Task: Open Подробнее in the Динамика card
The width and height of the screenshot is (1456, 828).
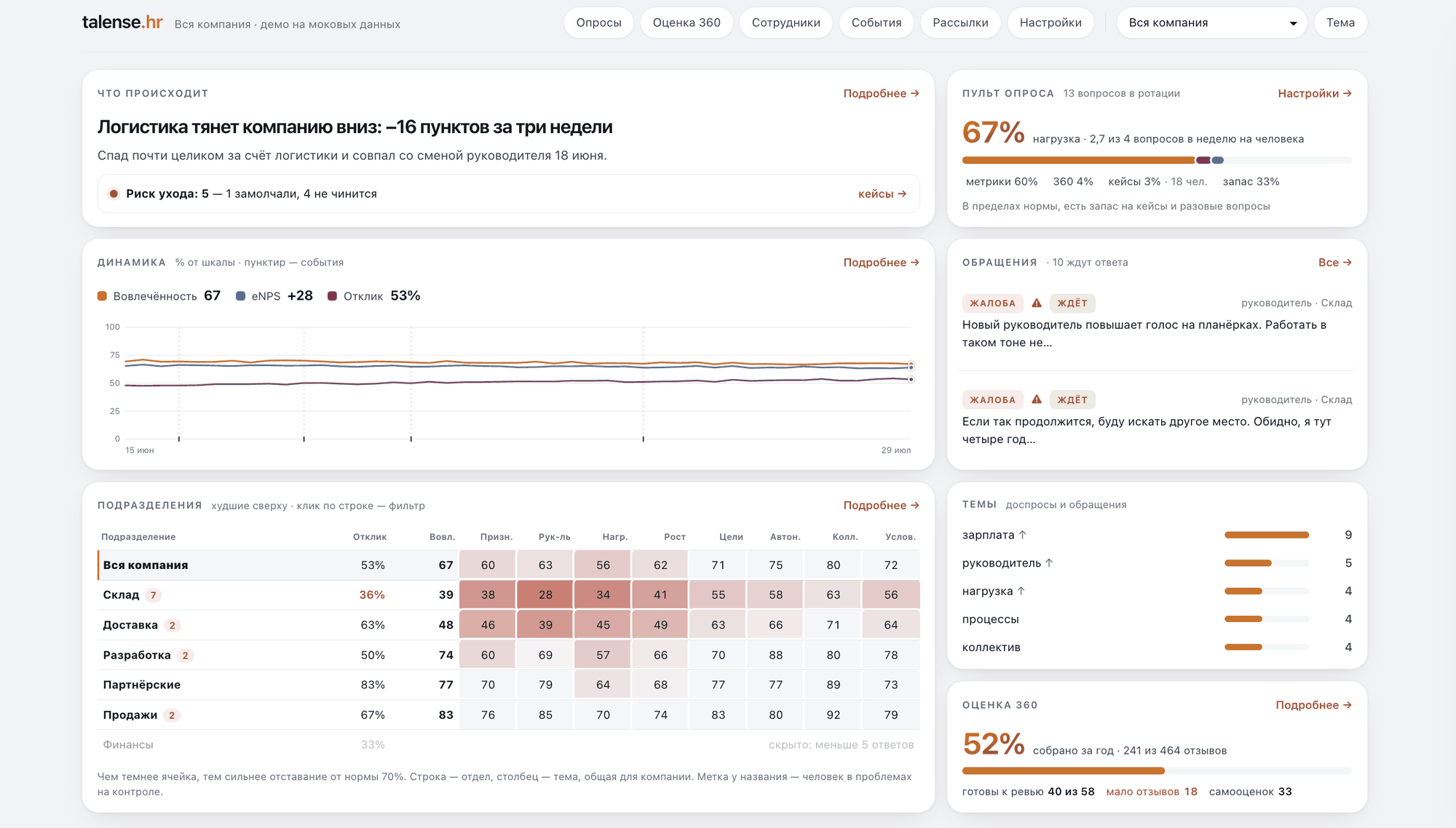Action: (881, 262)
